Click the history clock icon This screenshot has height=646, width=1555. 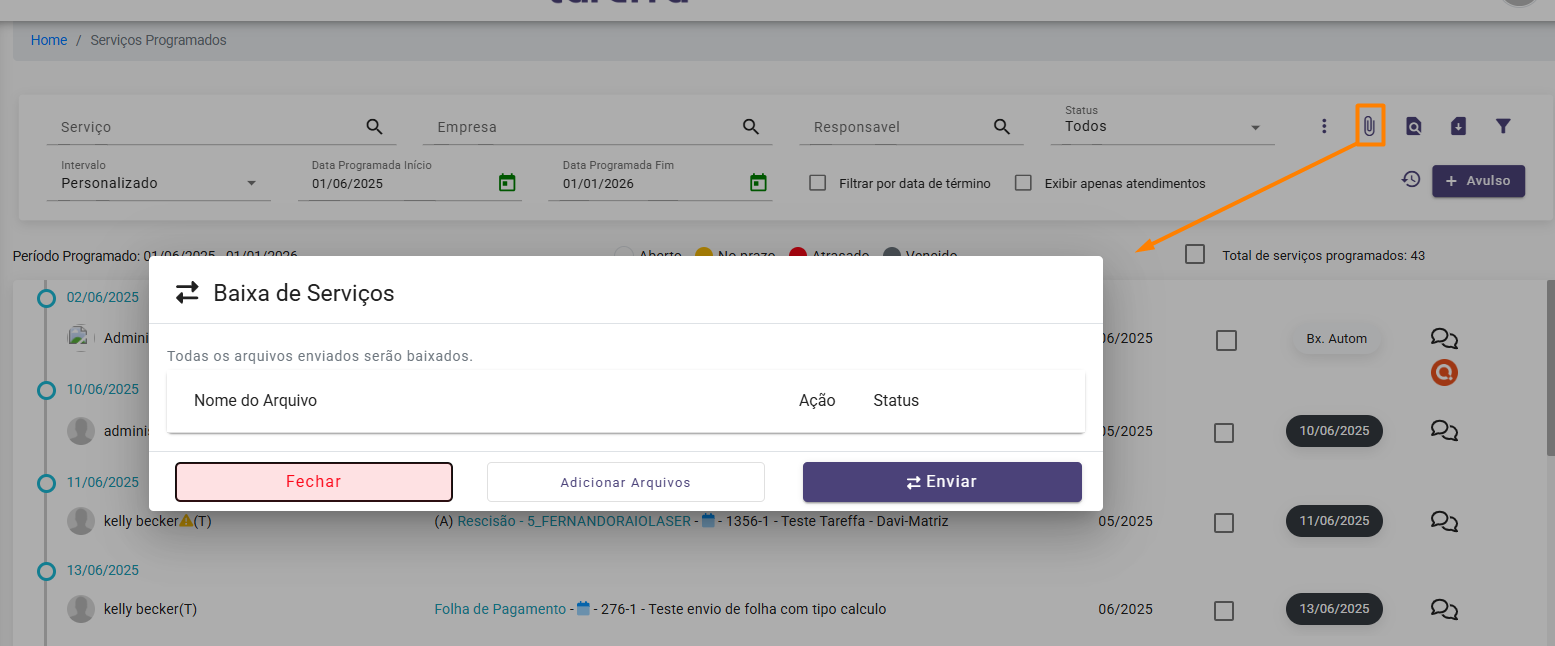1410,180
